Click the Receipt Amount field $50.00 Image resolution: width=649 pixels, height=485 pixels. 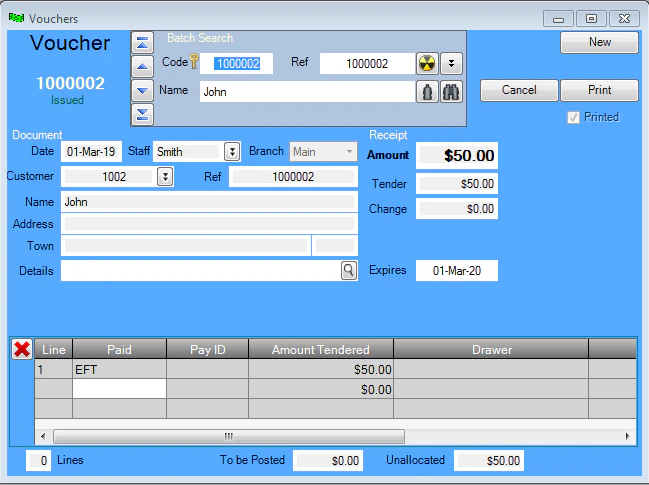coord(457,156)
